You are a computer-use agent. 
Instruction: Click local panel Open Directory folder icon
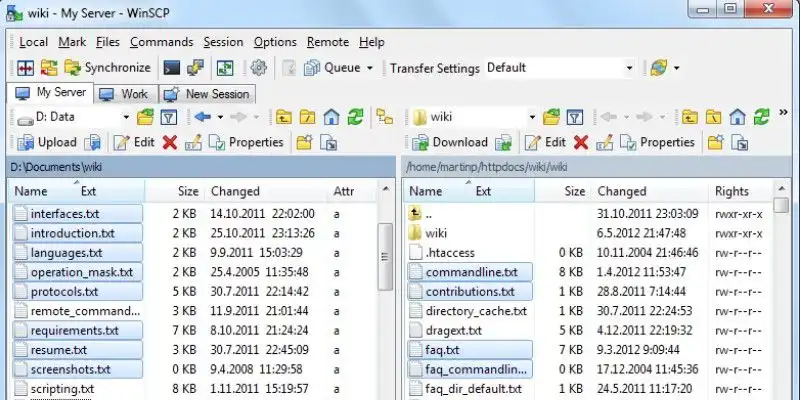pyautogui.click(x=145, y=117)
